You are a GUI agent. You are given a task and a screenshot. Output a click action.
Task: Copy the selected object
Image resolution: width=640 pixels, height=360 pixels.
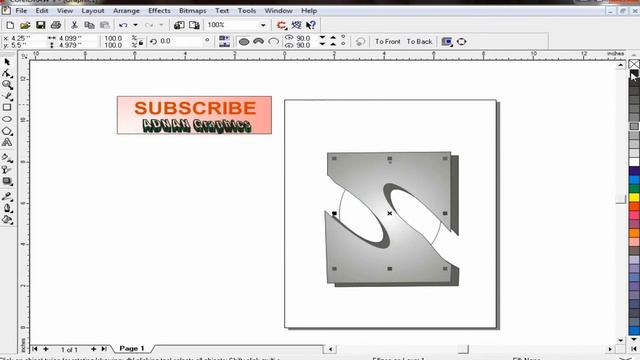pyautogui.click(x=89, y=25)
